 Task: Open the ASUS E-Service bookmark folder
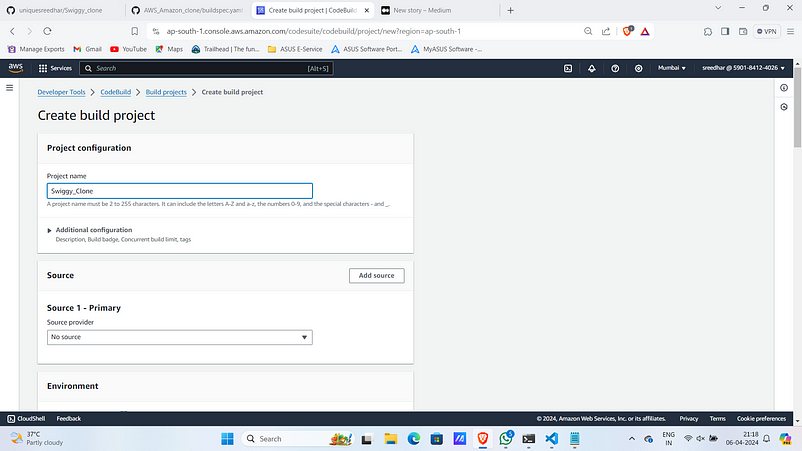[295, 49]
